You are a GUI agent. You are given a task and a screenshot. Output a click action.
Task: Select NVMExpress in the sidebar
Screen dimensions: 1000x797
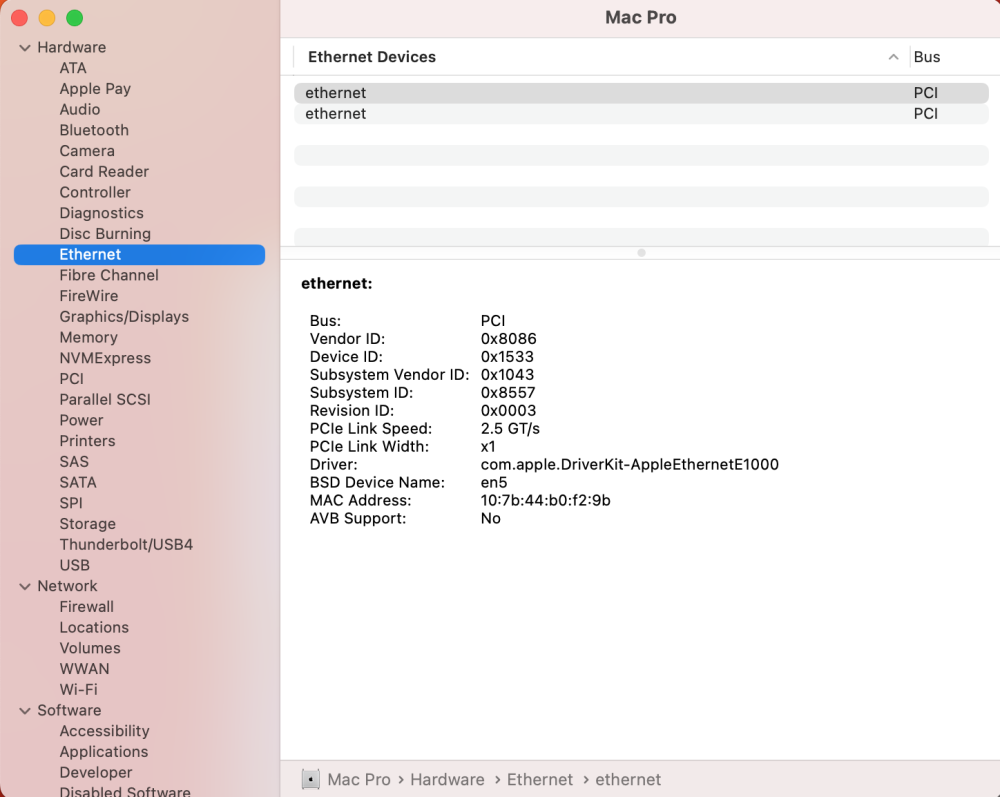[x=105, y=358]
